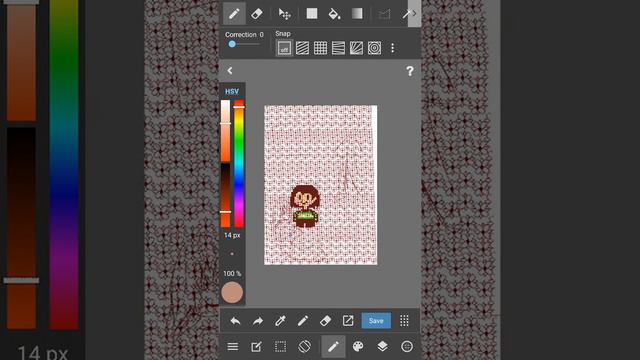
Task: Open the highlighted brush settings tab
Action: tap(333, 347)
